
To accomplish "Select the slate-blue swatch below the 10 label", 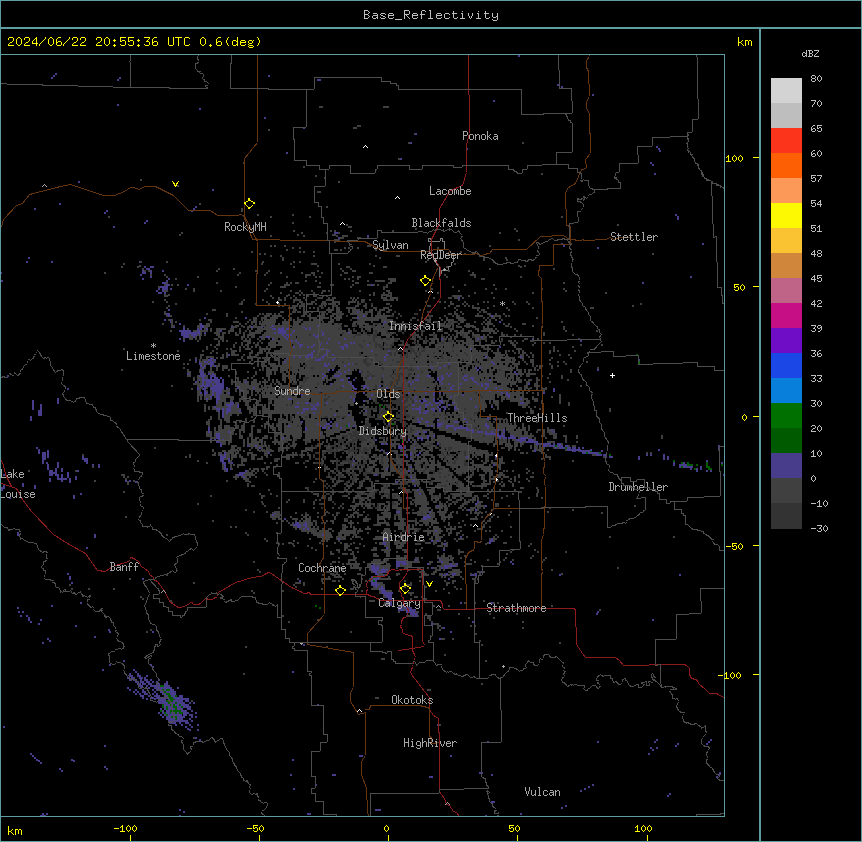I will [786, 466].
